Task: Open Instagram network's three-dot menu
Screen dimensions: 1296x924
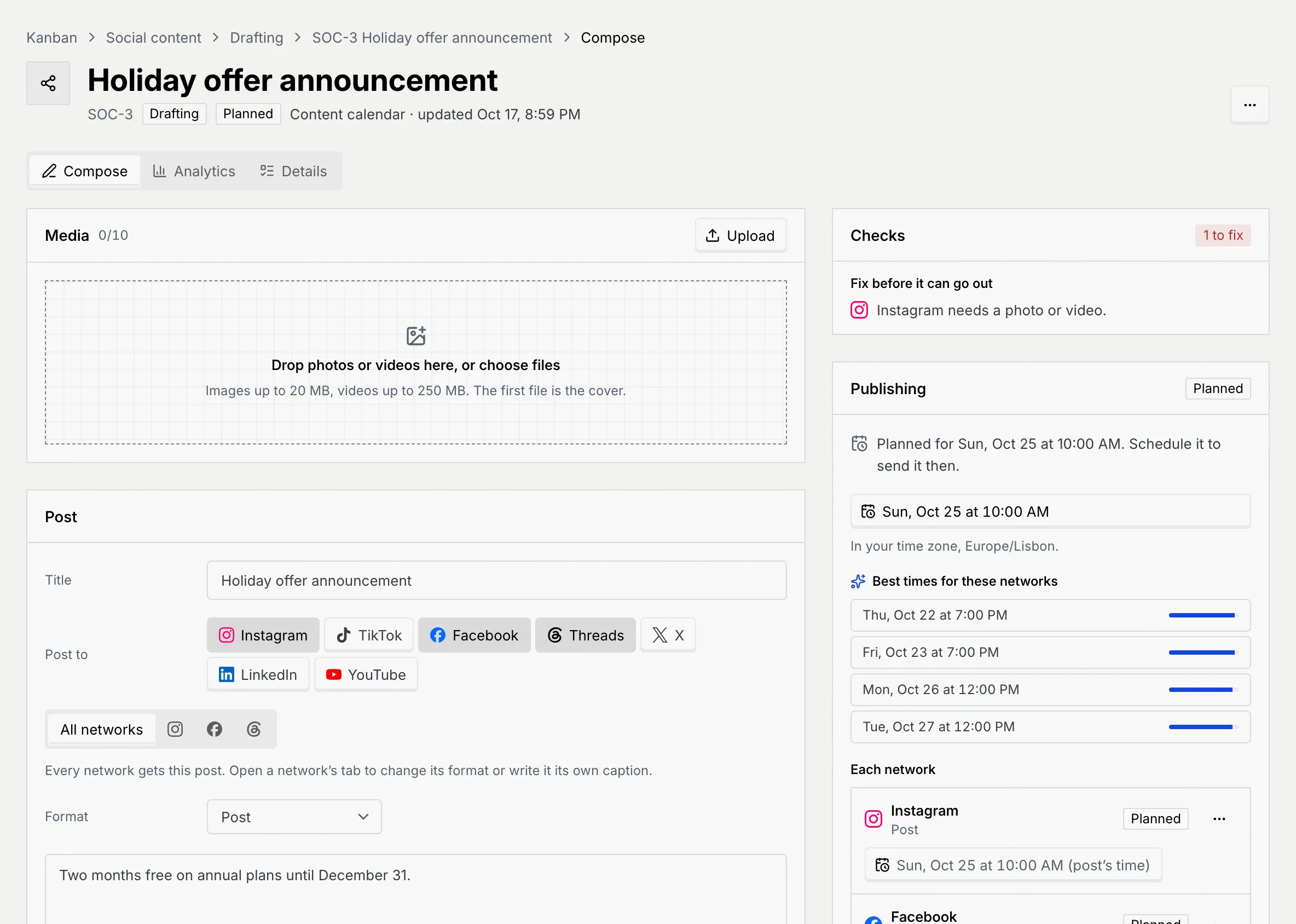Action: click(x=1219, y=819)
